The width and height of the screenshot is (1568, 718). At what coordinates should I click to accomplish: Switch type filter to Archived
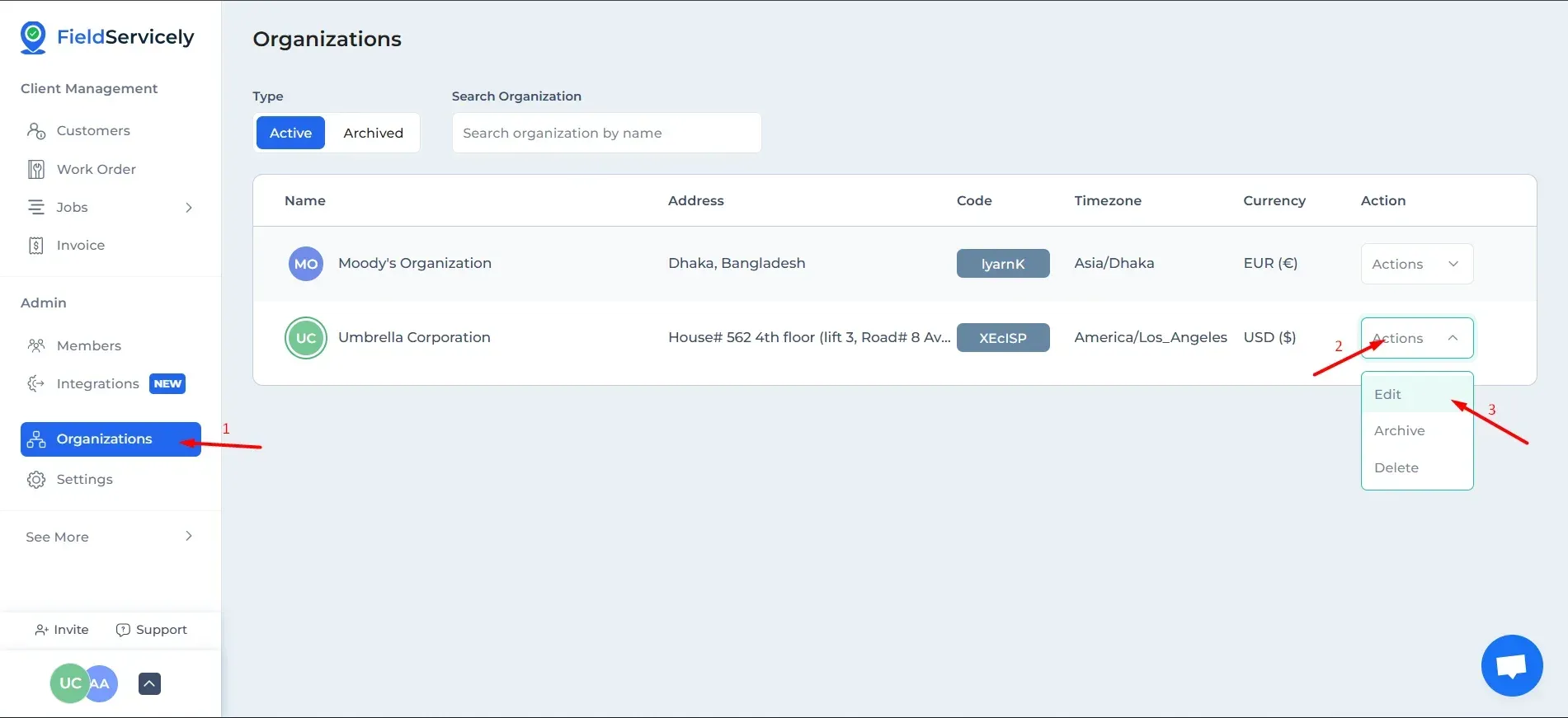[x=373, y=133]
